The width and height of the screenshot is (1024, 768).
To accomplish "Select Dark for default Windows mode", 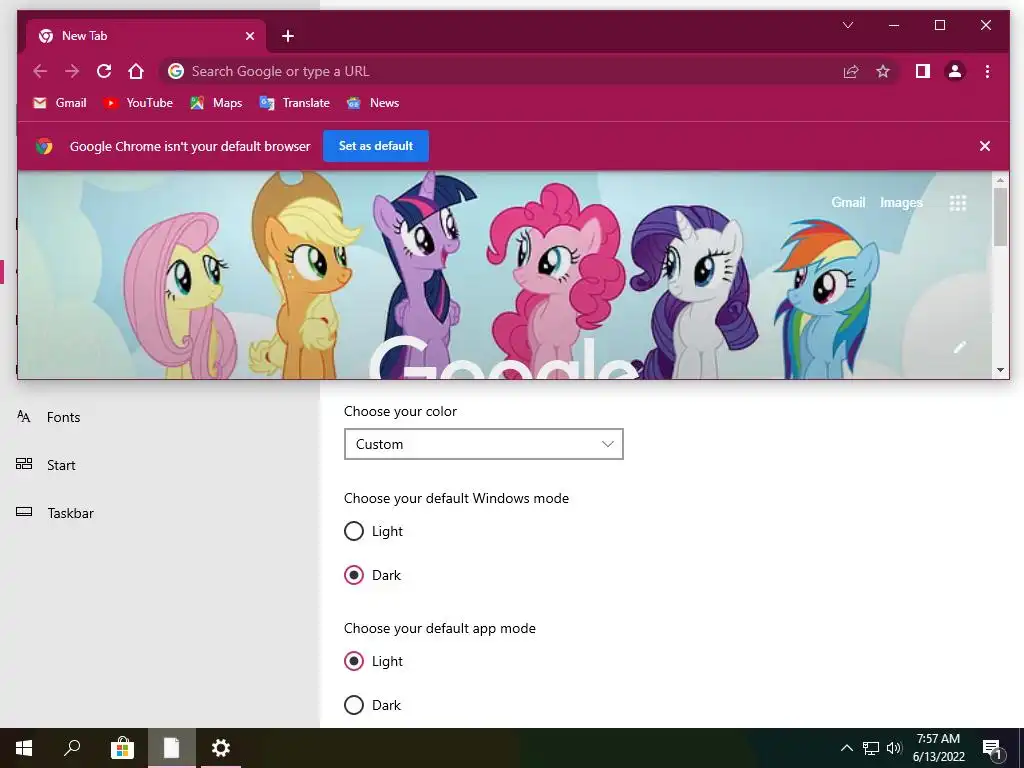I will pyautogui.click(x=354, y=575).
